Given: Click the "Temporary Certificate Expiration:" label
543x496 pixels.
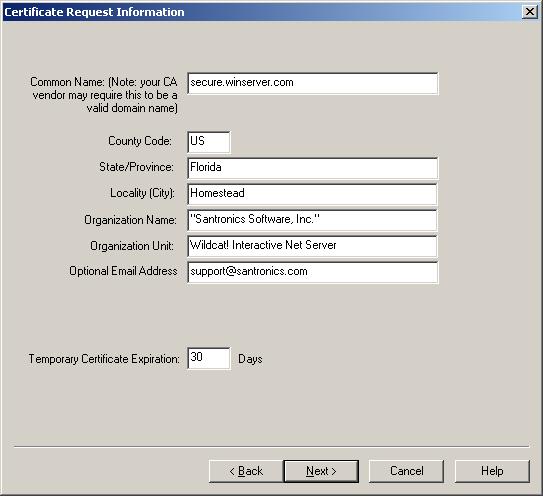Looking at the screenshot, I should tap(104, 359).
